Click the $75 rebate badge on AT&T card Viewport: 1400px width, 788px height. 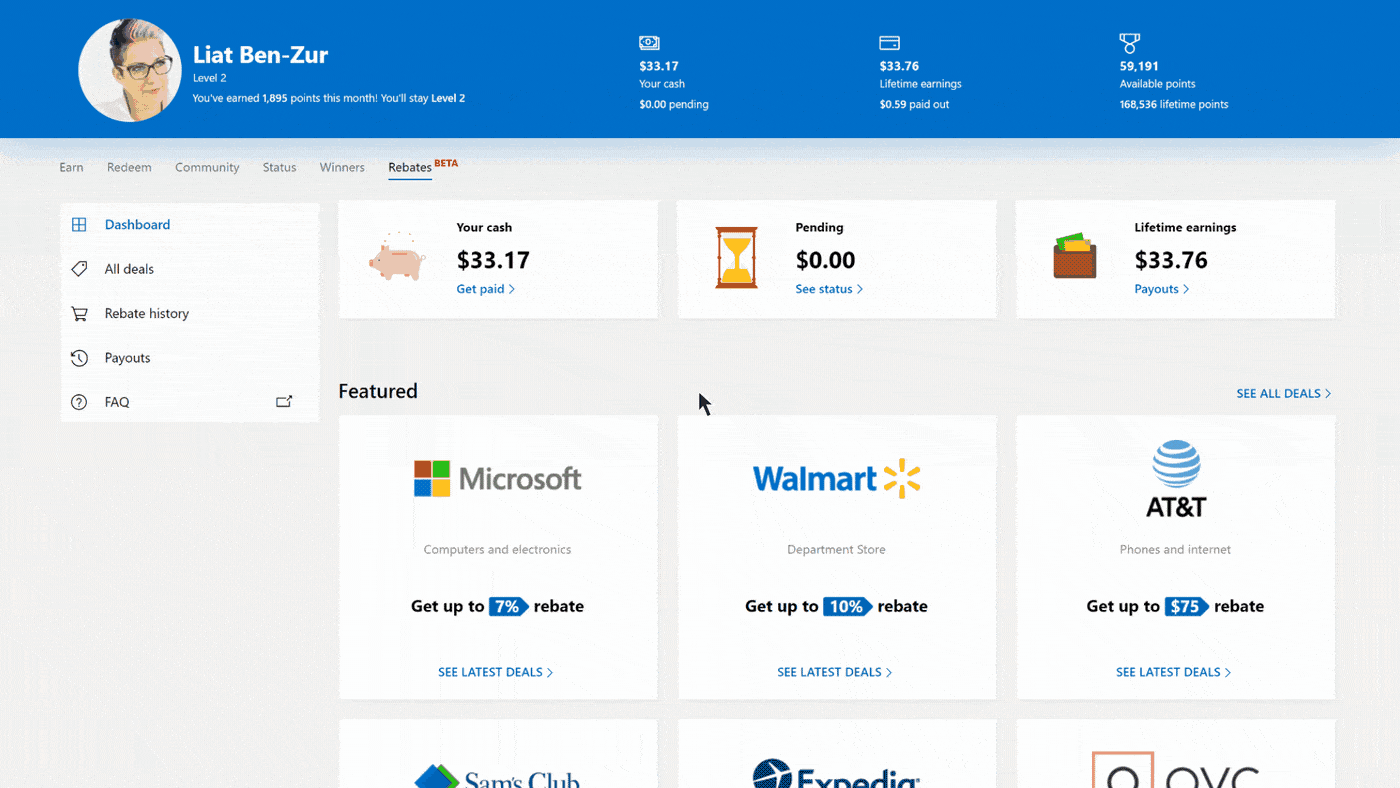(x=1187, y=606)
